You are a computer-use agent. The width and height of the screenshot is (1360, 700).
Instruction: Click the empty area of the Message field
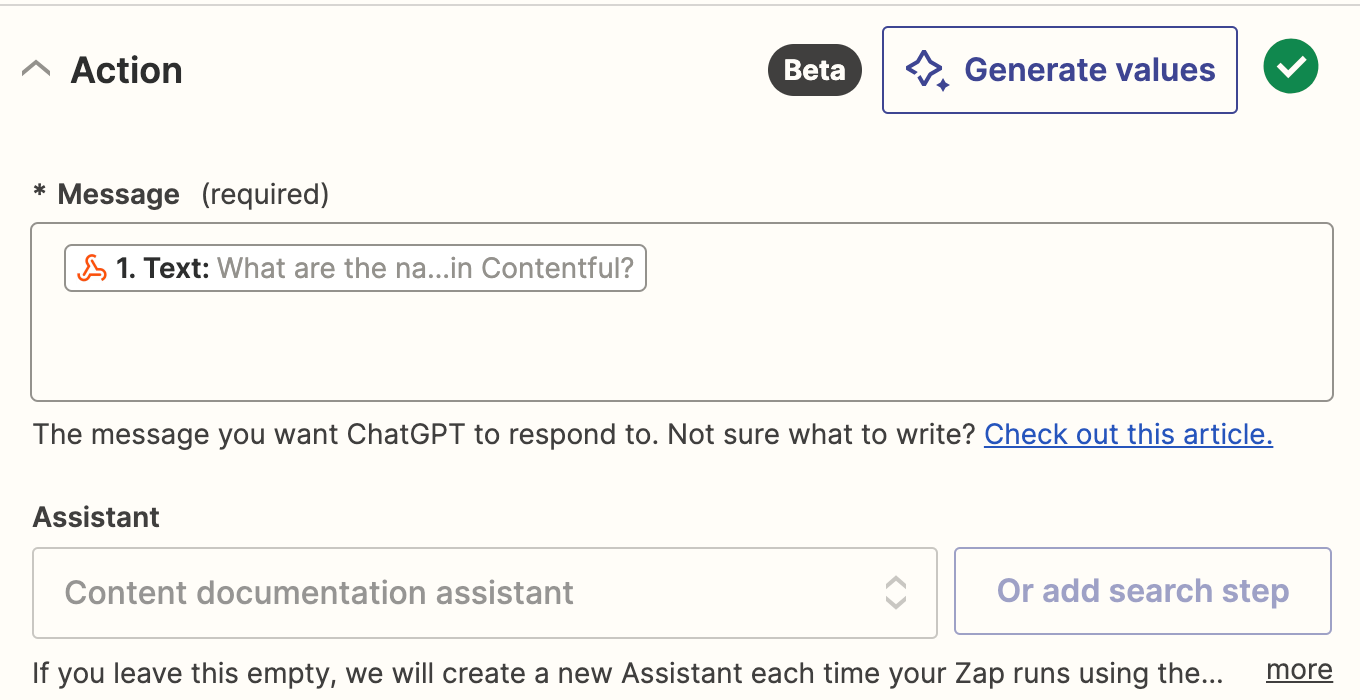pos(682,345)
